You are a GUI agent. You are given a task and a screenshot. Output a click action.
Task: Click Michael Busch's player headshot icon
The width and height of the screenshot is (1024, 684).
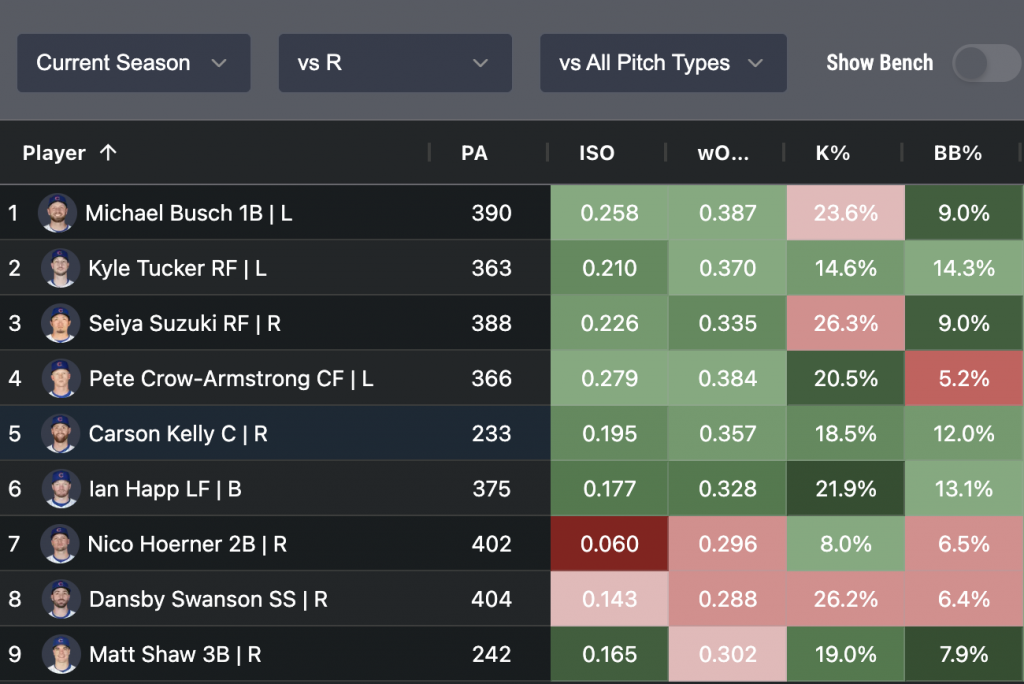pyautogui.click(x=57, y=213)
